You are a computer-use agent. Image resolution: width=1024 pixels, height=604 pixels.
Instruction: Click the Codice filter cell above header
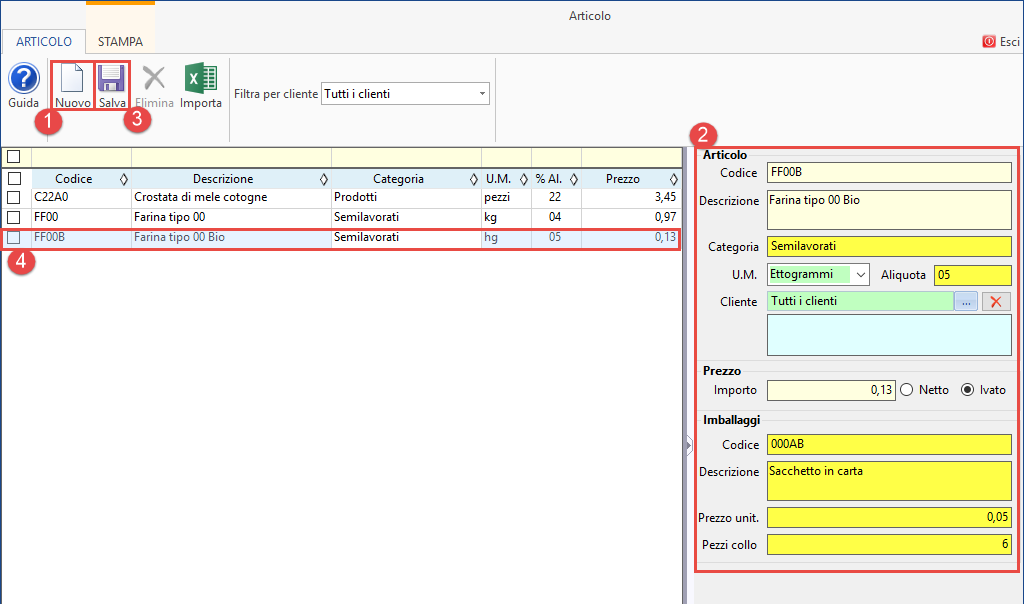tap(81, 157)
